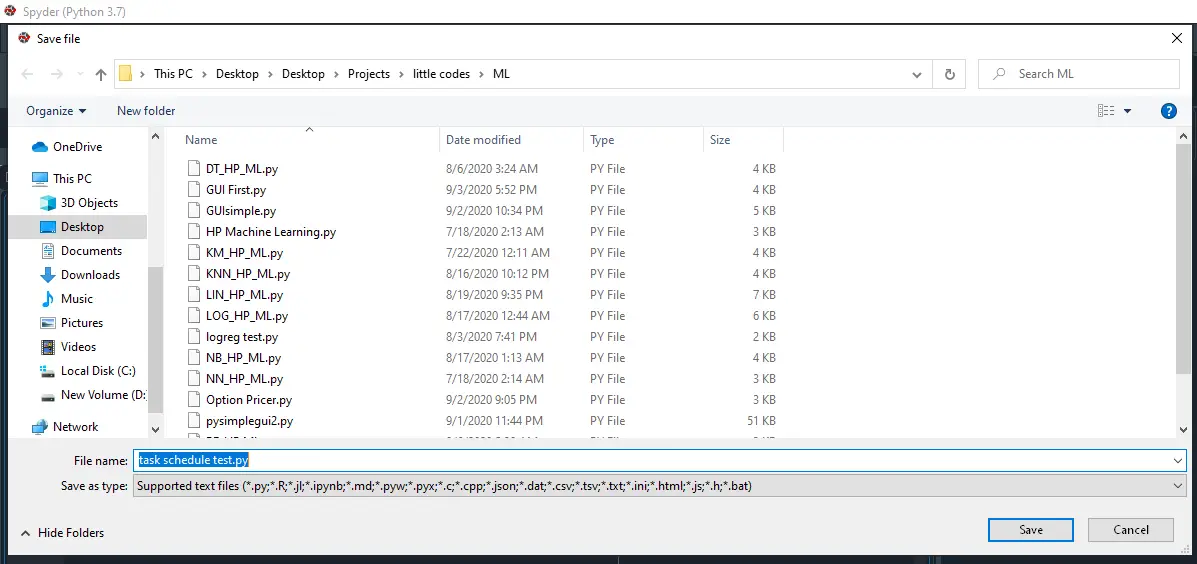Close the Save file dialog
1197x564 pixels.
click(1176, 38)
